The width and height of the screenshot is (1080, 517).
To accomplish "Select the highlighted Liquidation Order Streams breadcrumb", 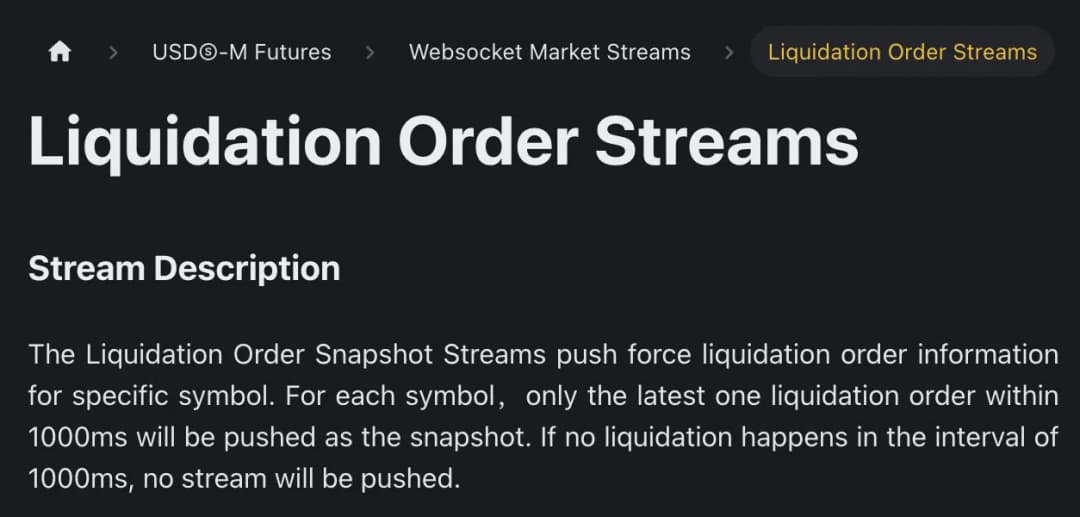I will 902,52.
